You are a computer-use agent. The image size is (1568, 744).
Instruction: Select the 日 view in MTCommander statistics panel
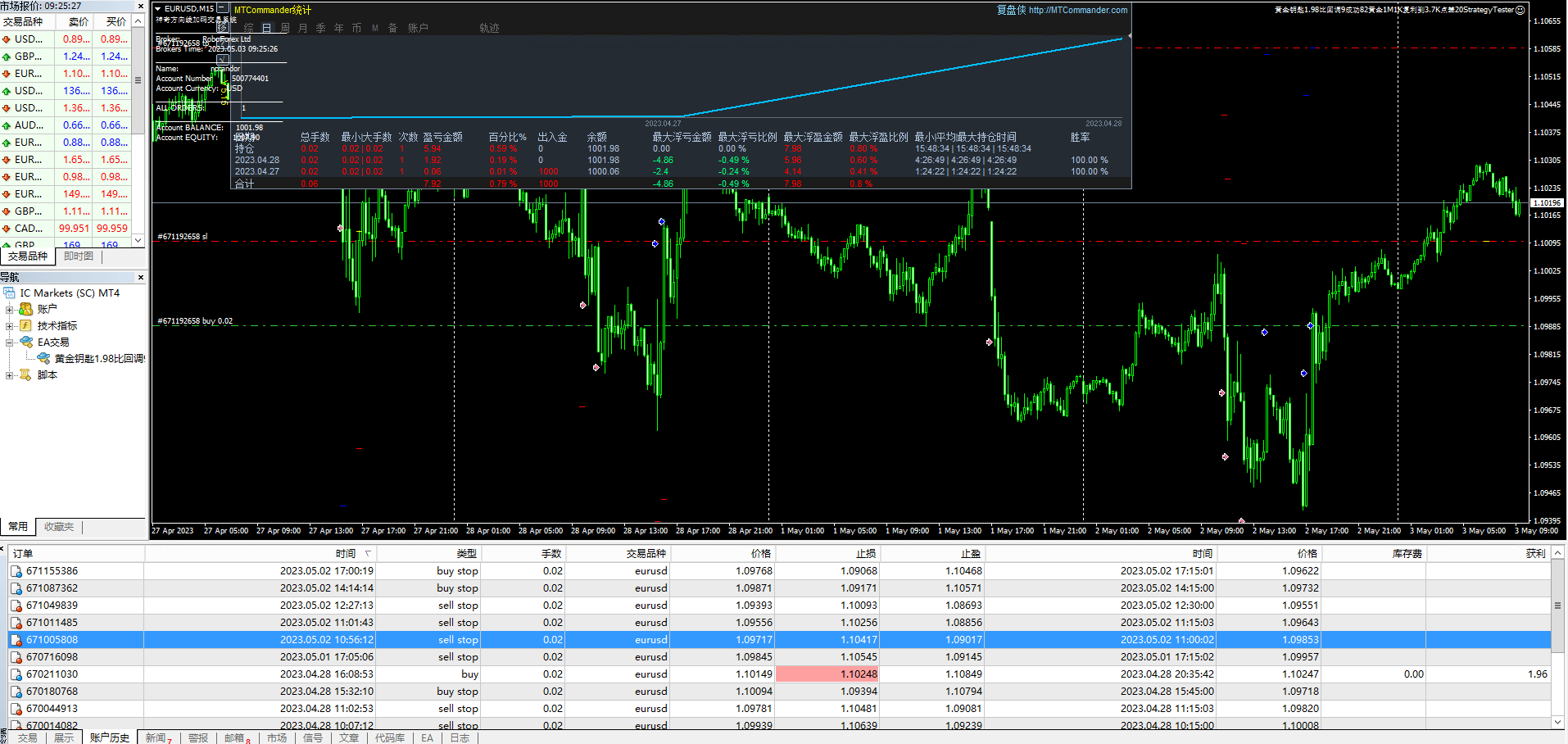[x=267, y=27]
